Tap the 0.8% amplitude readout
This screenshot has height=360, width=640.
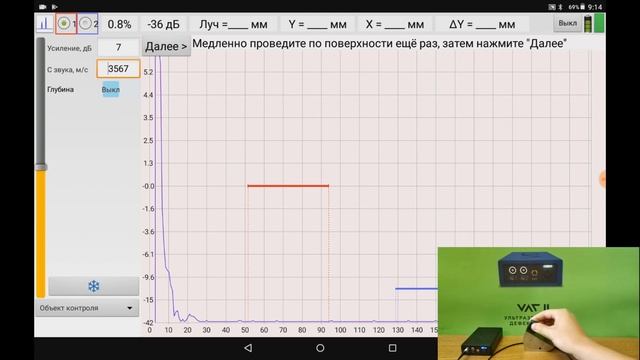click(x=119, y=24)
